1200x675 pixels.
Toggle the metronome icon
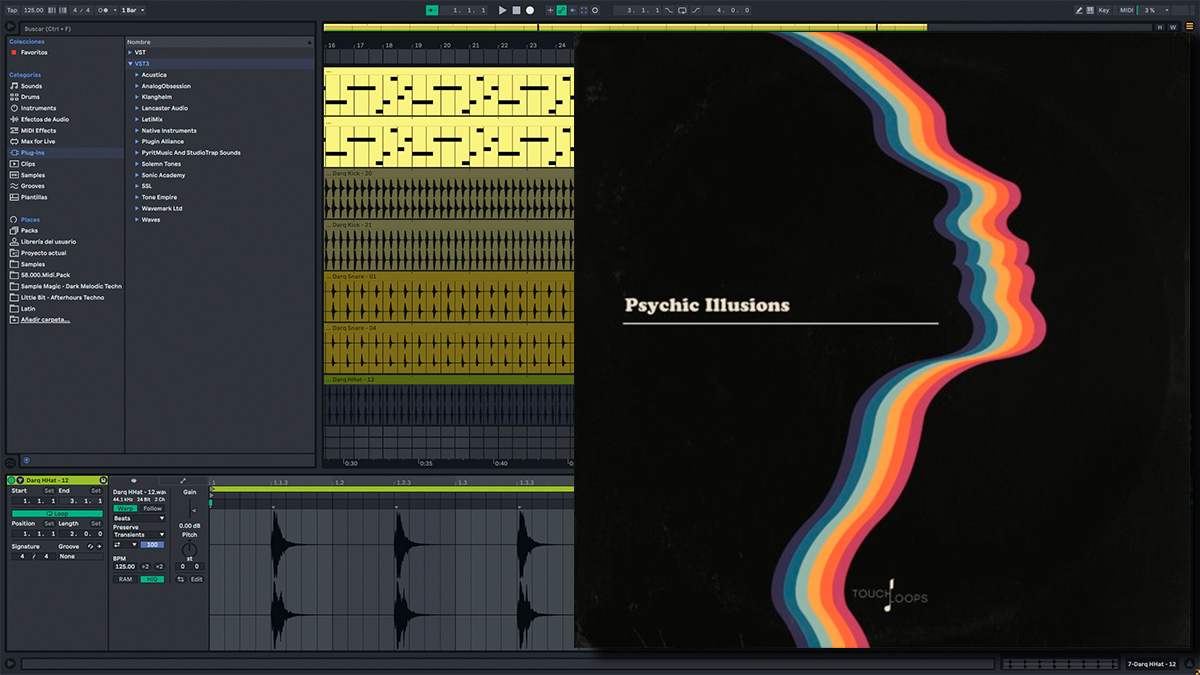tap(103, 10)
